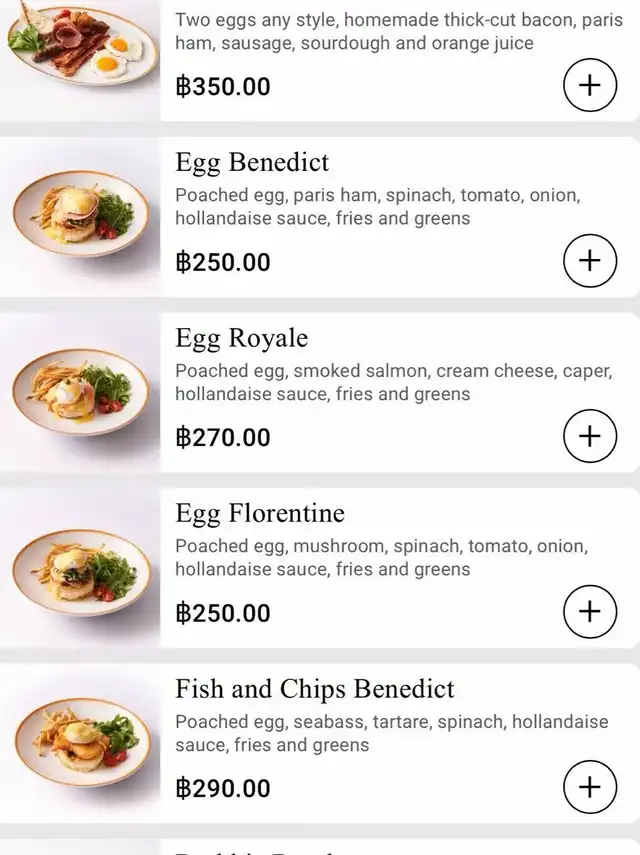Tap the ฿270.00 Egg Royale price
640x855 pixels.
[x=223, y=437]
